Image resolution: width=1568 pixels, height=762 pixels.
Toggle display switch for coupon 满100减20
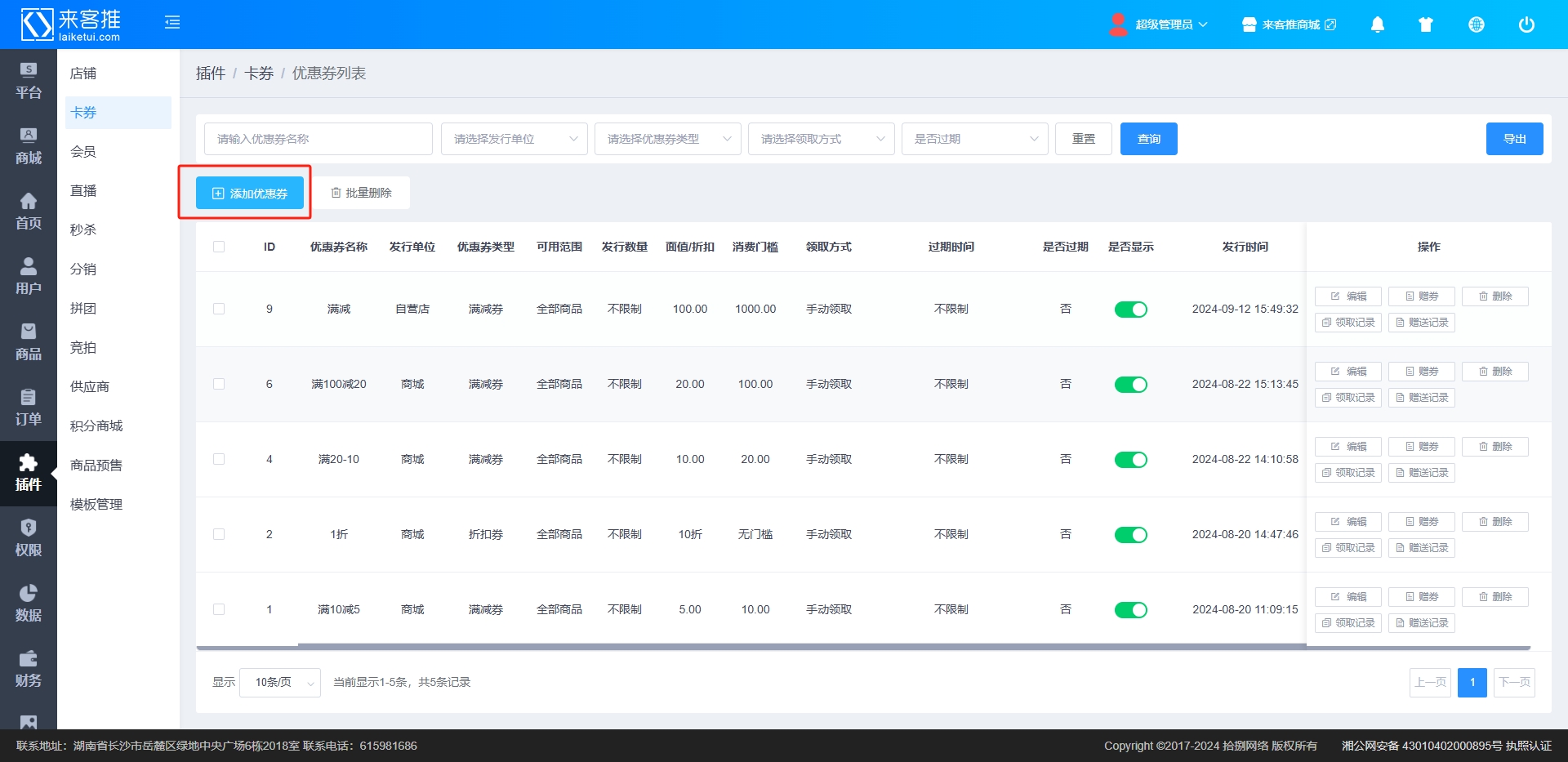[1130, 385]
